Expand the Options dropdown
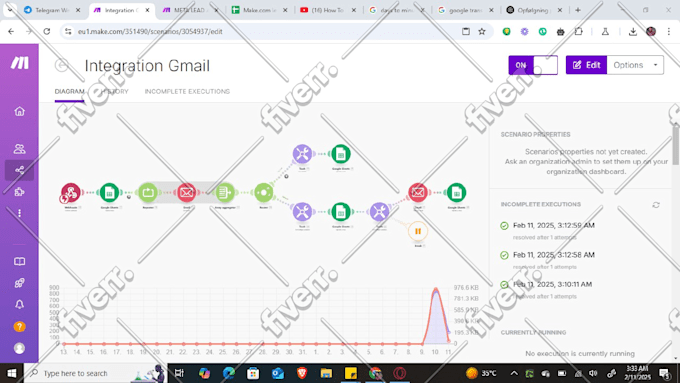The width and height of the screenshot is (680, 383). pos(635,65)
